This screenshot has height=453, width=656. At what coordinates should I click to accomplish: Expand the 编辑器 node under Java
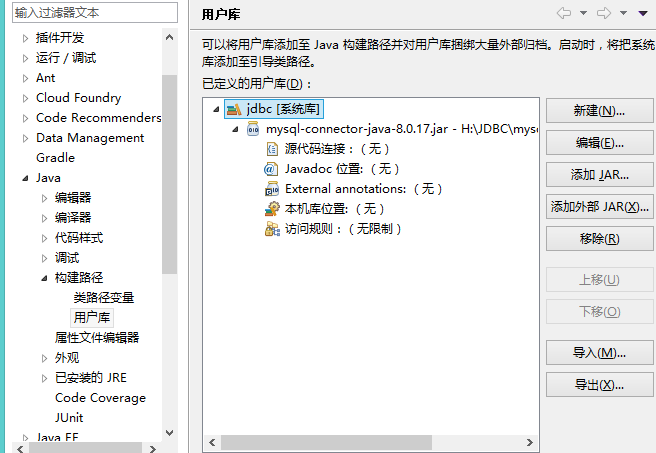pyautogui.click(x=44, y=198)
